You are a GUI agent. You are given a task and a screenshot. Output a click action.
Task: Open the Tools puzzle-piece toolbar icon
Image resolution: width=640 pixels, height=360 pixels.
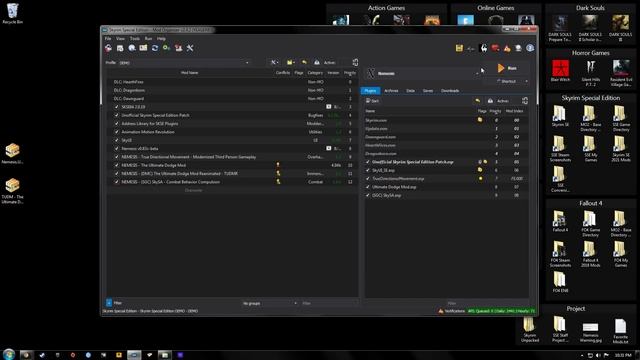pos(178,48)
